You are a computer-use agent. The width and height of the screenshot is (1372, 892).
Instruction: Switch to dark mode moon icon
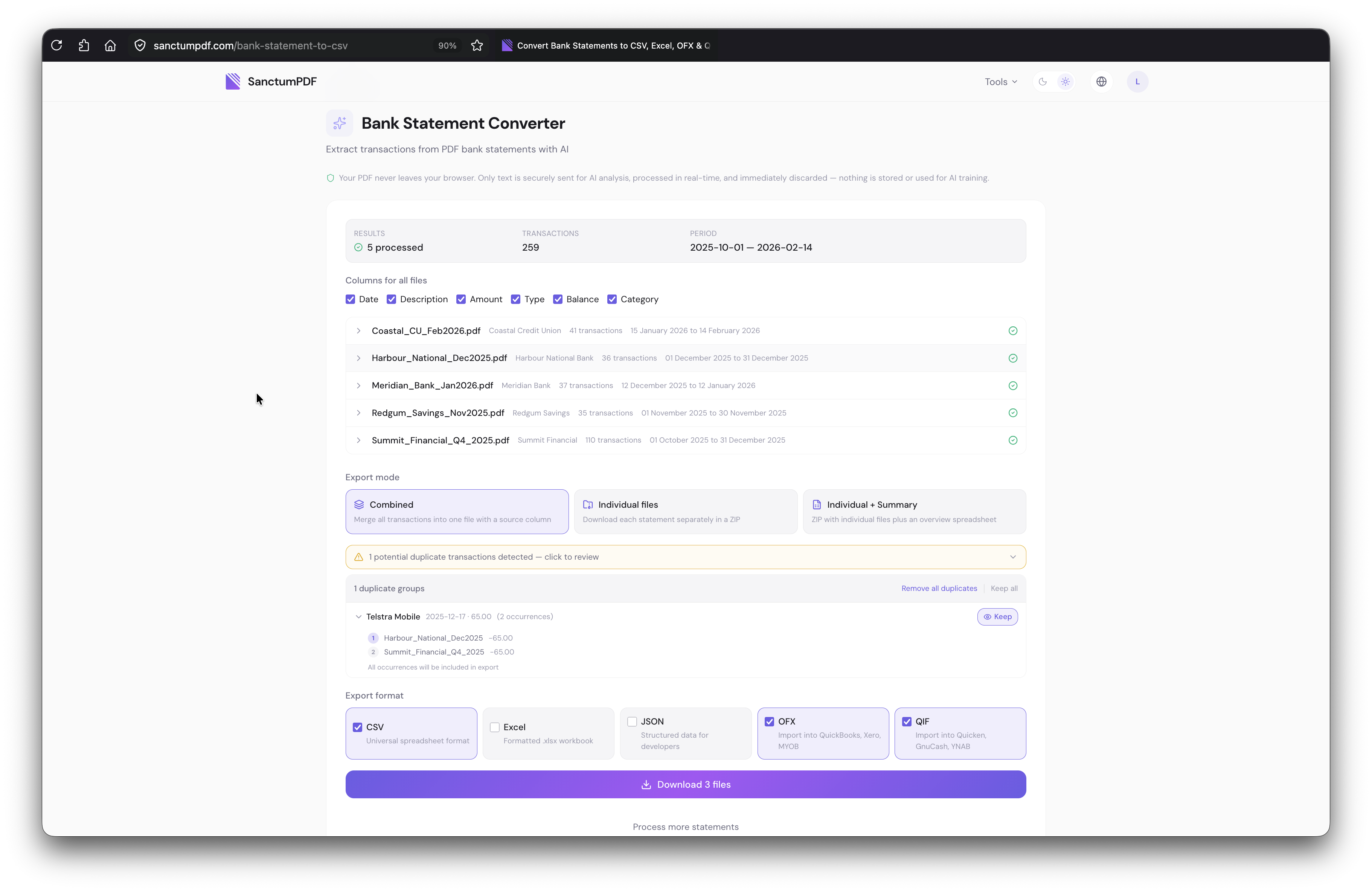tap(1042, 82)
